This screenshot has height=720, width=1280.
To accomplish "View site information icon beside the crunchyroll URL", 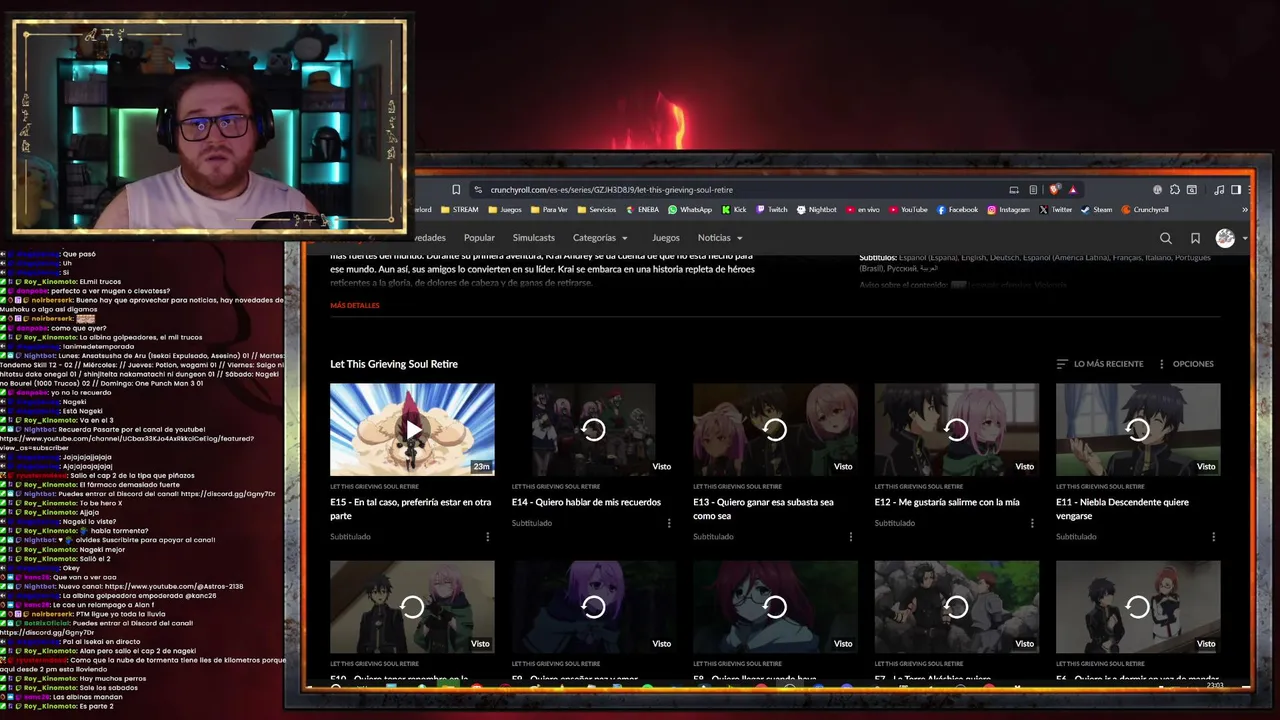I will coord(478,190).
